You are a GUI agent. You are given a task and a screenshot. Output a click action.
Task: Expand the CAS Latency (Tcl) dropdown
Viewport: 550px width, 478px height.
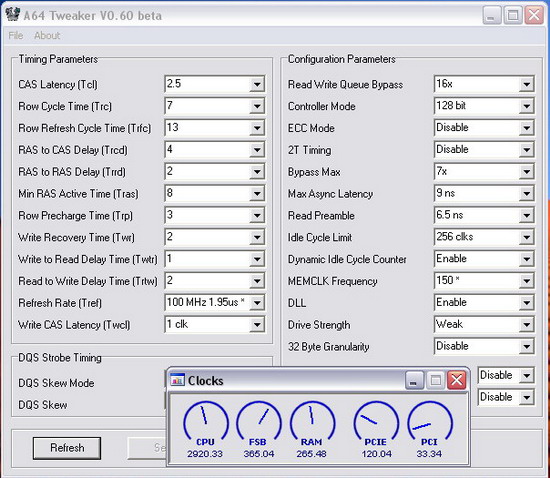(x=257, y=84)
